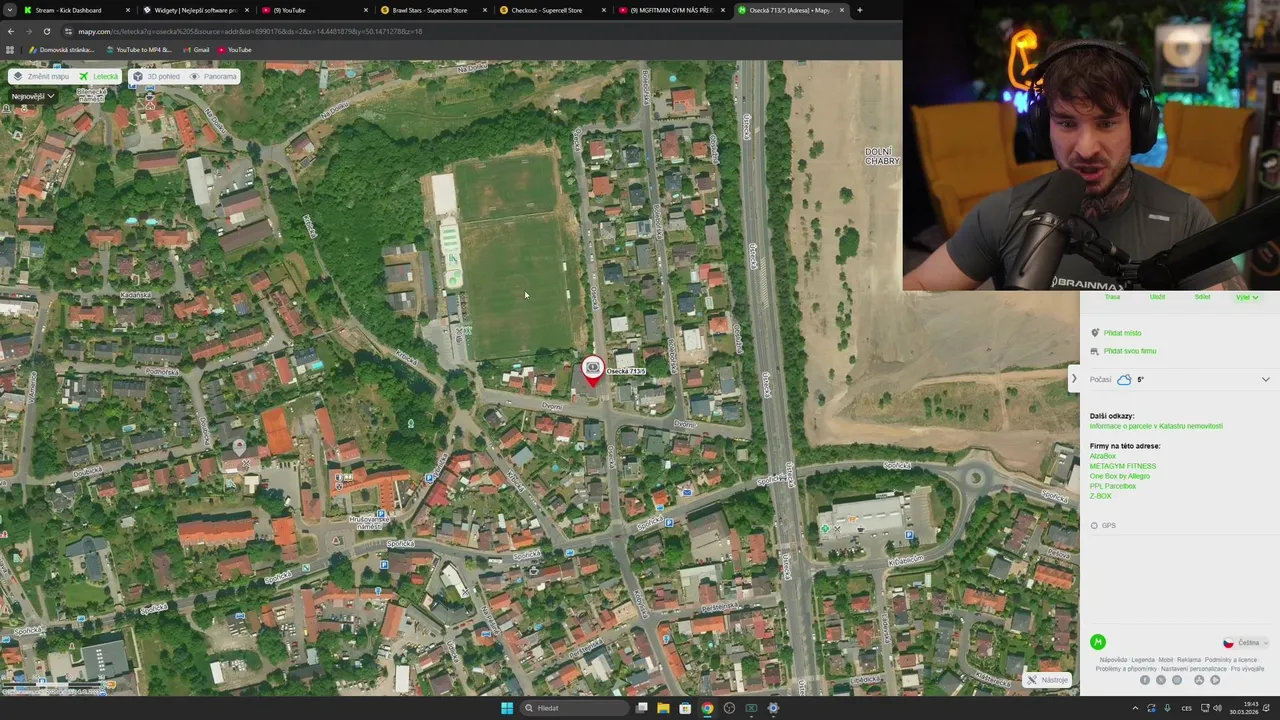
Task: Open Microsoft Store from taskbar
Action: (x=685, y=708)
